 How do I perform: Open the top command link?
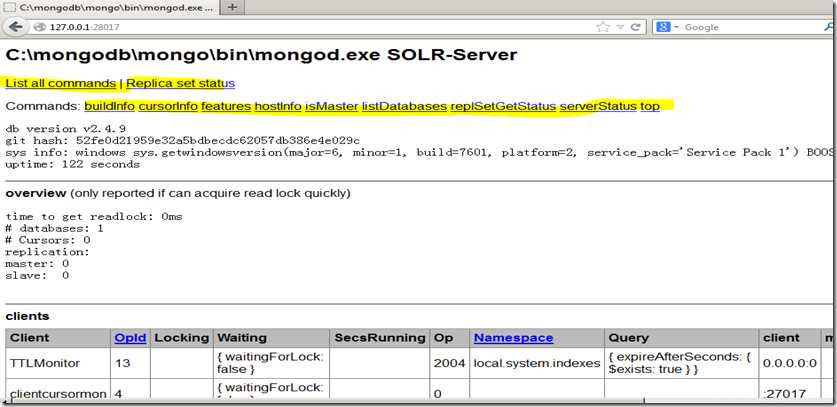point(650,106)
